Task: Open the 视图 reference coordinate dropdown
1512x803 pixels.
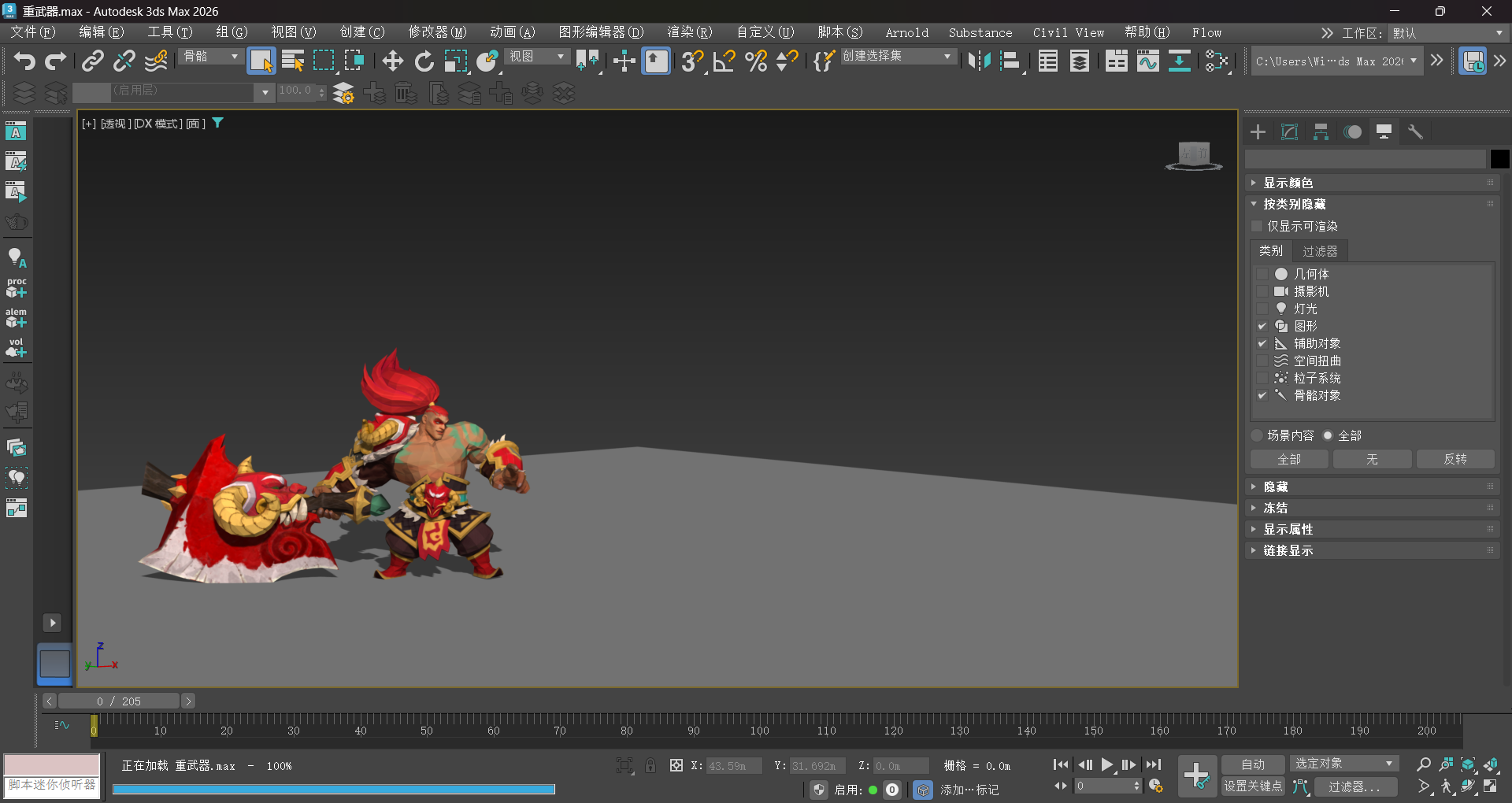Action: [536, 57]
